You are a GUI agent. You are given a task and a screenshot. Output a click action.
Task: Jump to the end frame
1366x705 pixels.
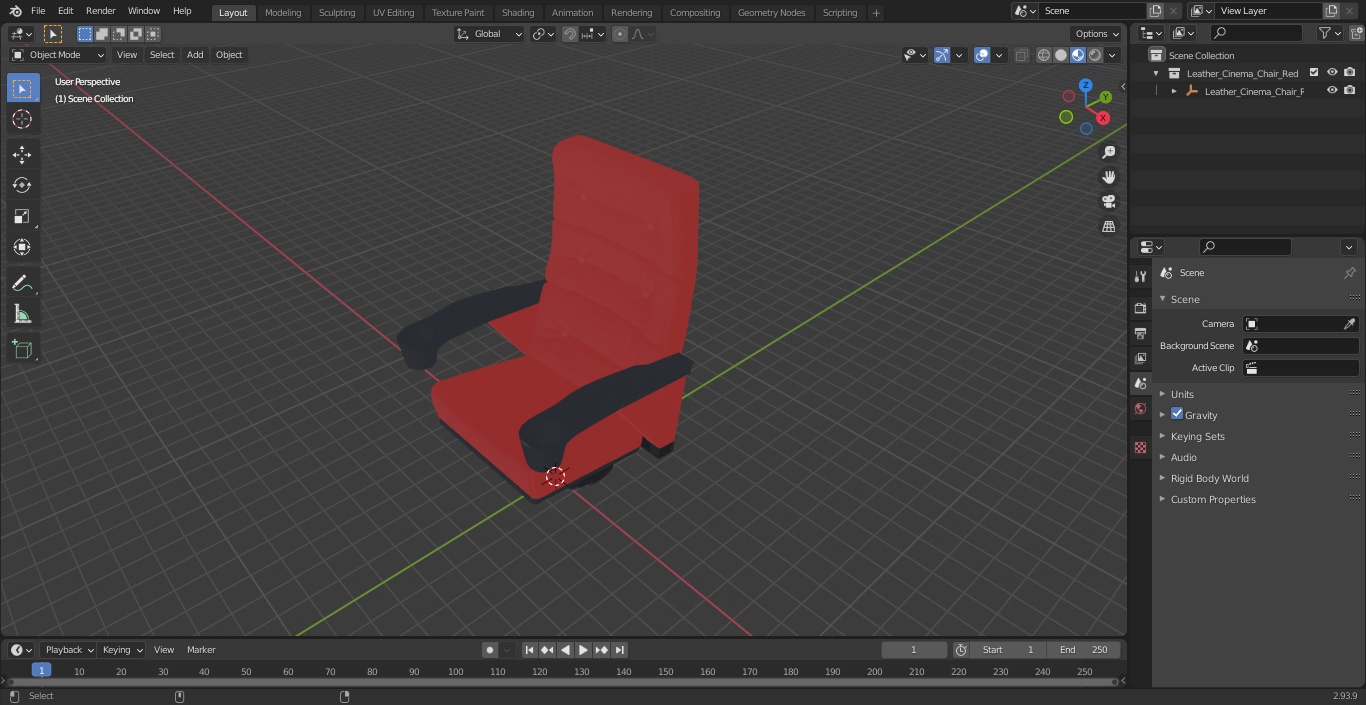[620, 650]
